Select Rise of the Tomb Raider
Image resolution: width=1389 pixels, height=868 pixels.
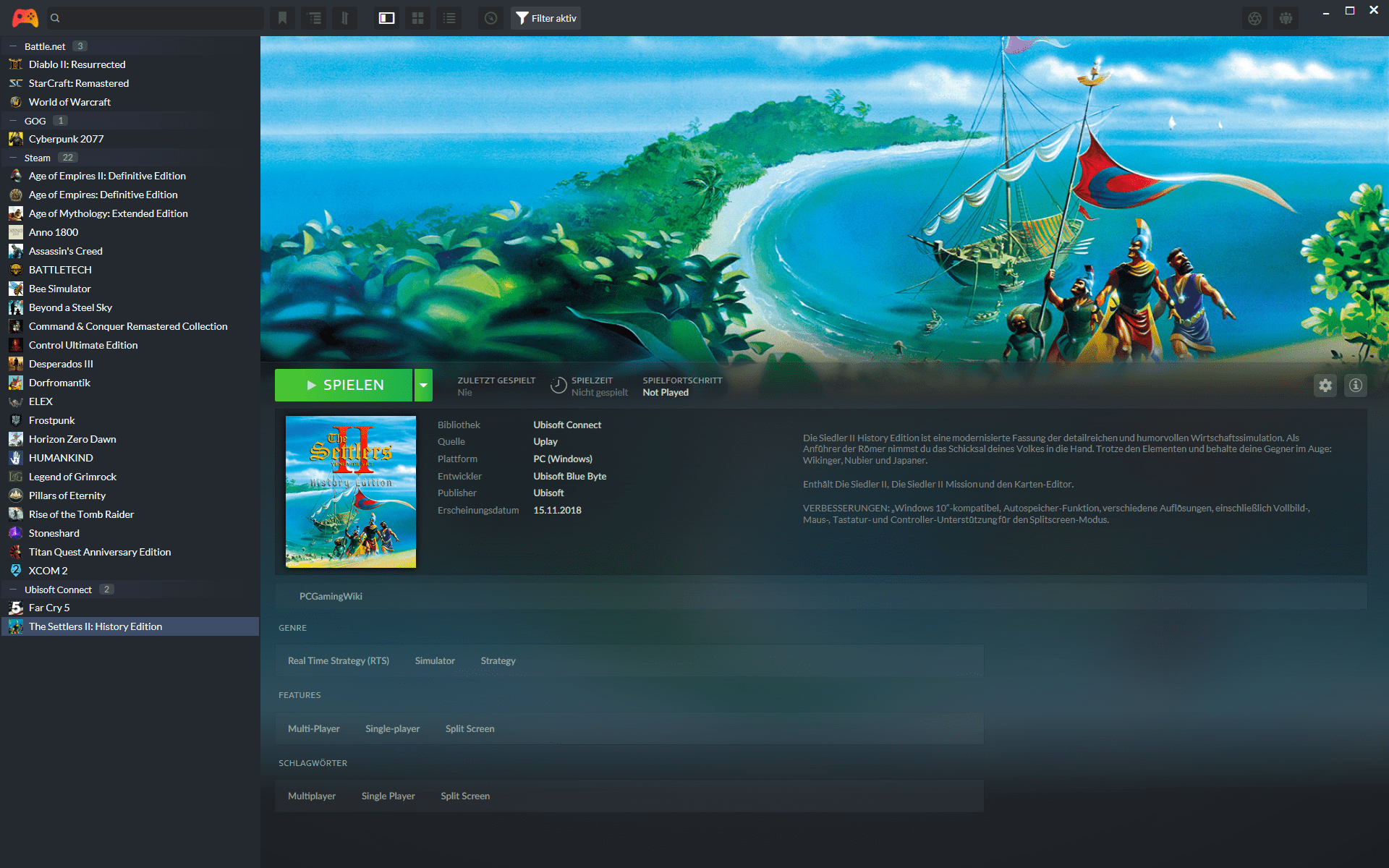tap(130, 514)
